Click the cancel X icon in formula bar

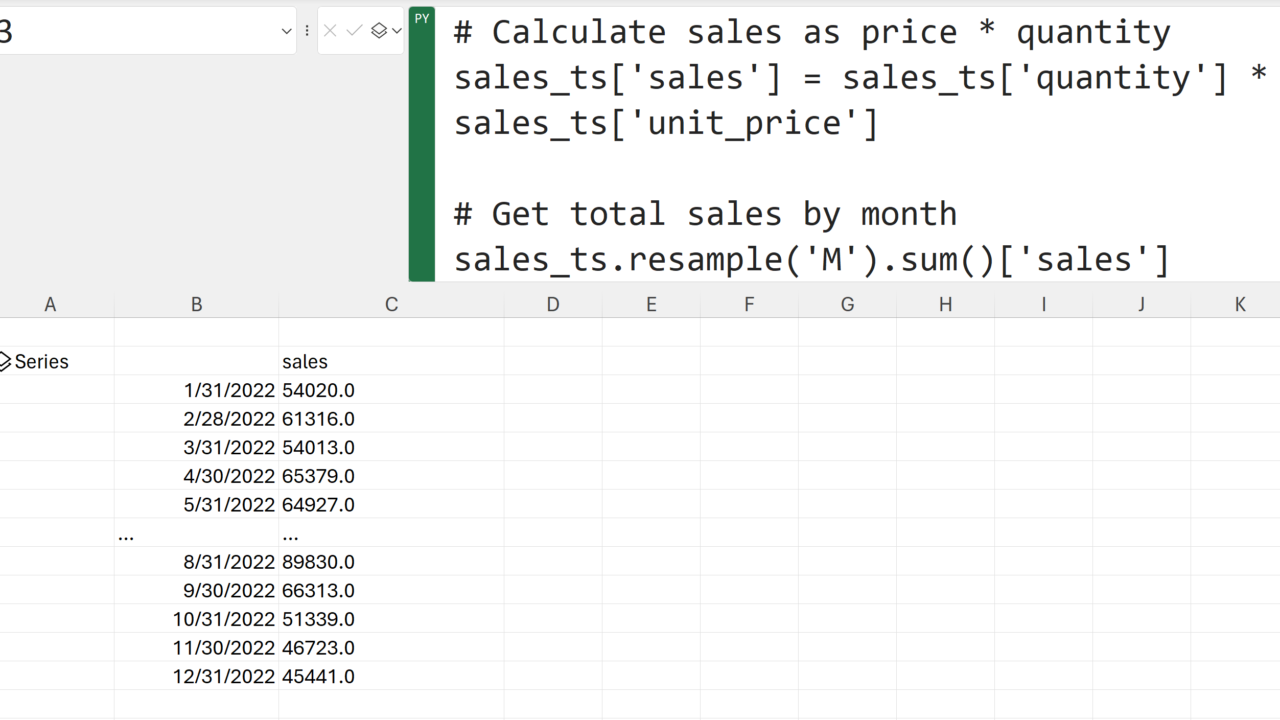(x=330, y=31)
